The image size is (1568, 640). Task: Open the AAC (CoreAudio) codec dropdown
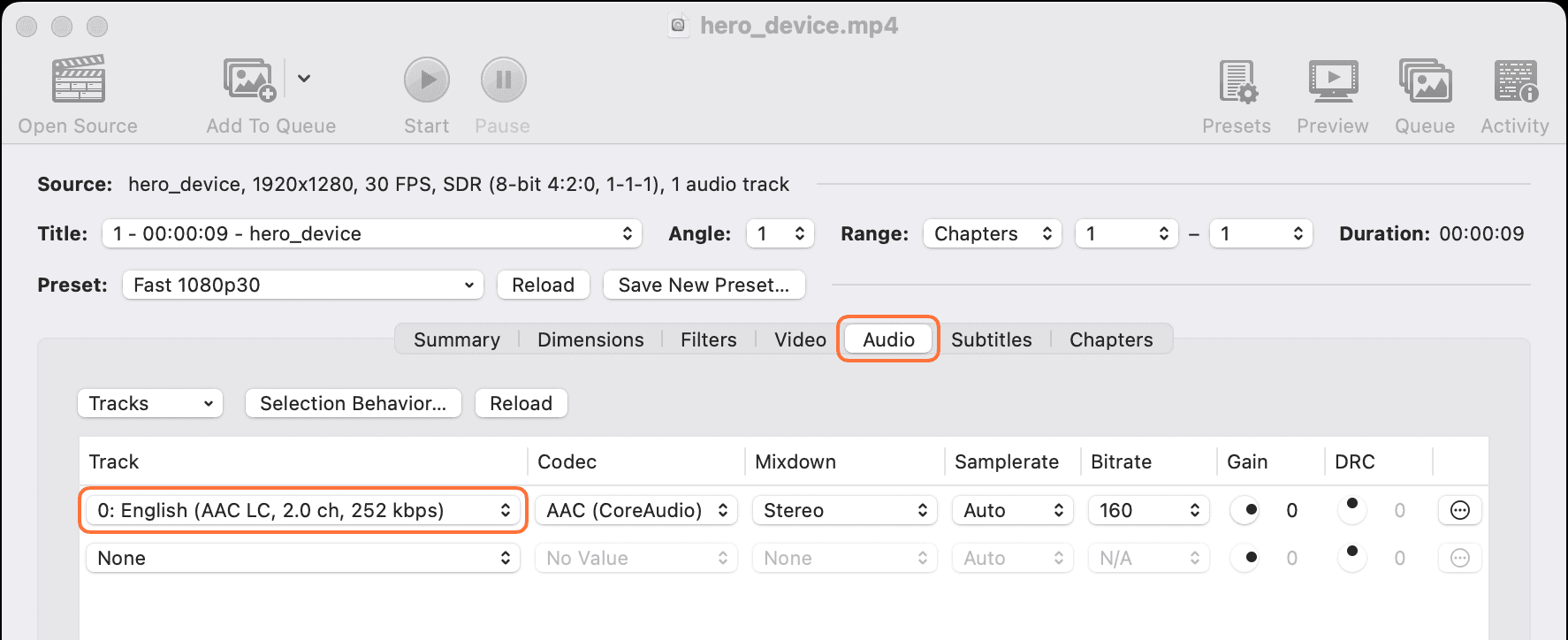(x=636, y=510)
